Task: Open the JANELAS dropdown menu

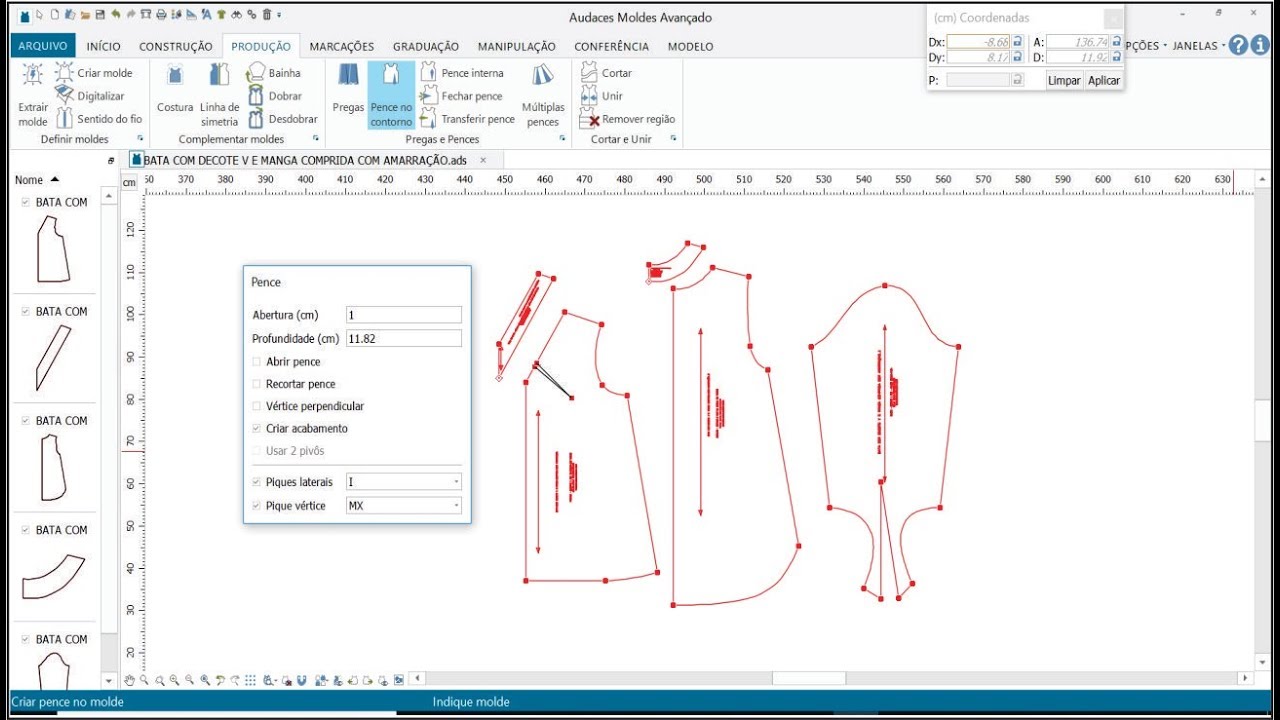Action: coord(1198,46)
